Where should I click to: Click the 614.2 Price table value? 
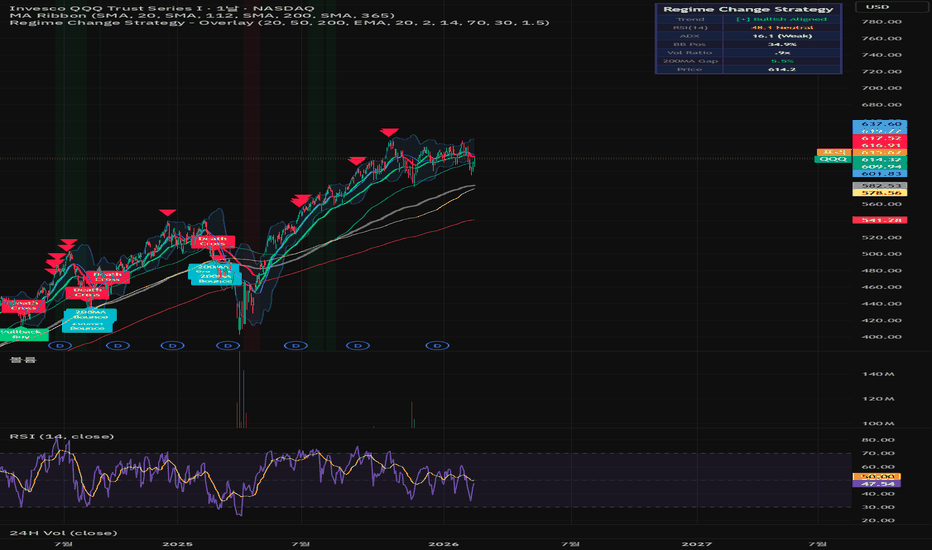click(x=782, y=69)
